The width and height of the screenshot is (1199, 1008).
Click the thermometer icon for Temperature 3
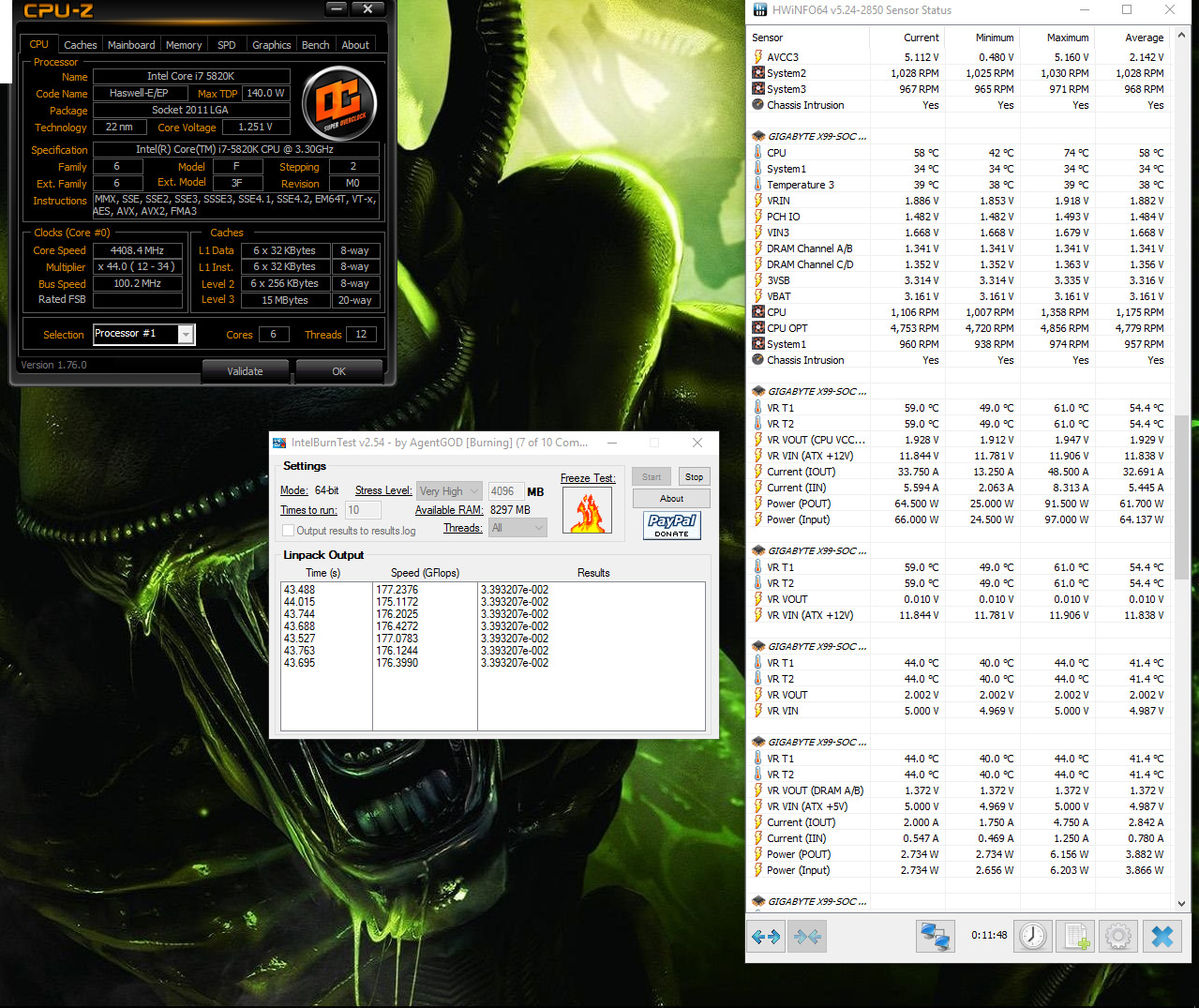(x=757, y=185)
